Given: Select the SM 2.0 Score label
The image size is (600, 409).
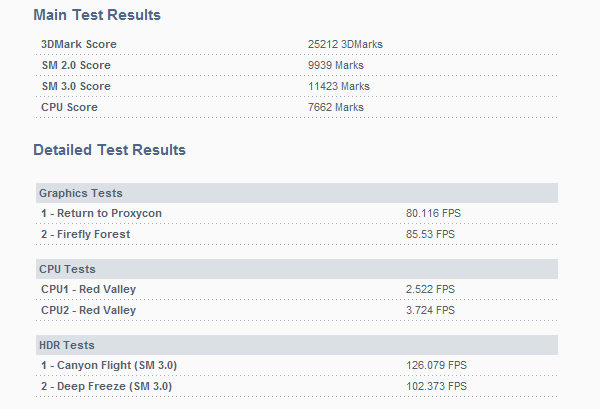Looking at the screenshot, I should 76,65.
